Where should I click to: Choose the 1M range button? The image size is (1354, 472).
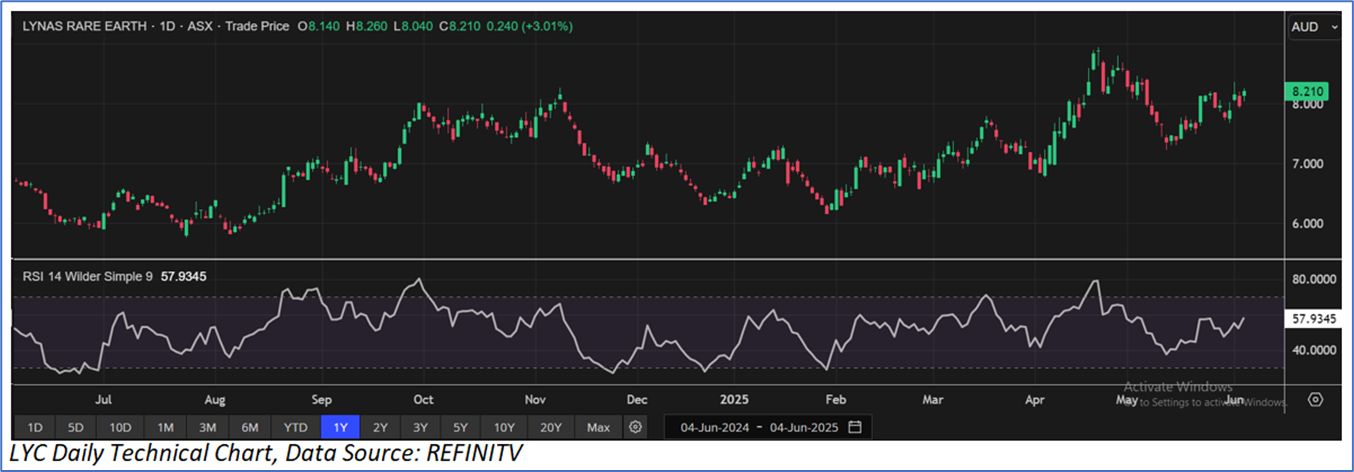point(165,427)
